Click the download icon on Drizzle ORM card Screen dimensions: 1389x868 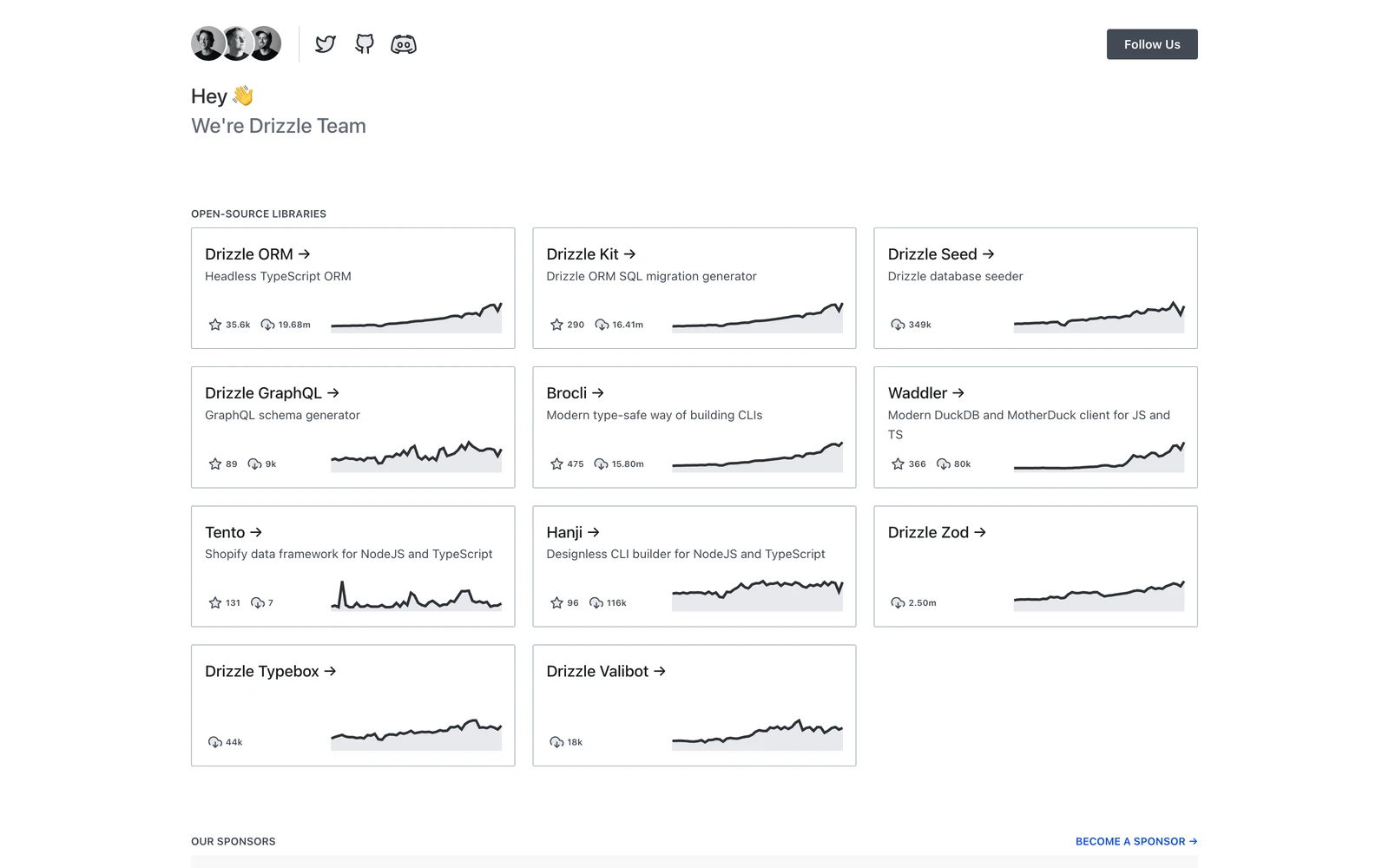(x=268, y=325)
